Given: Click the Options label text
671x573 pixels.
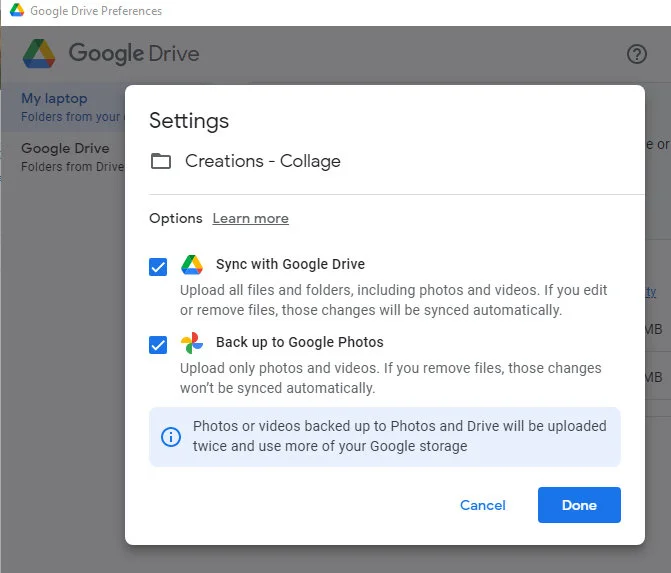Looking at the screenshot, I should tap(175, 218).
